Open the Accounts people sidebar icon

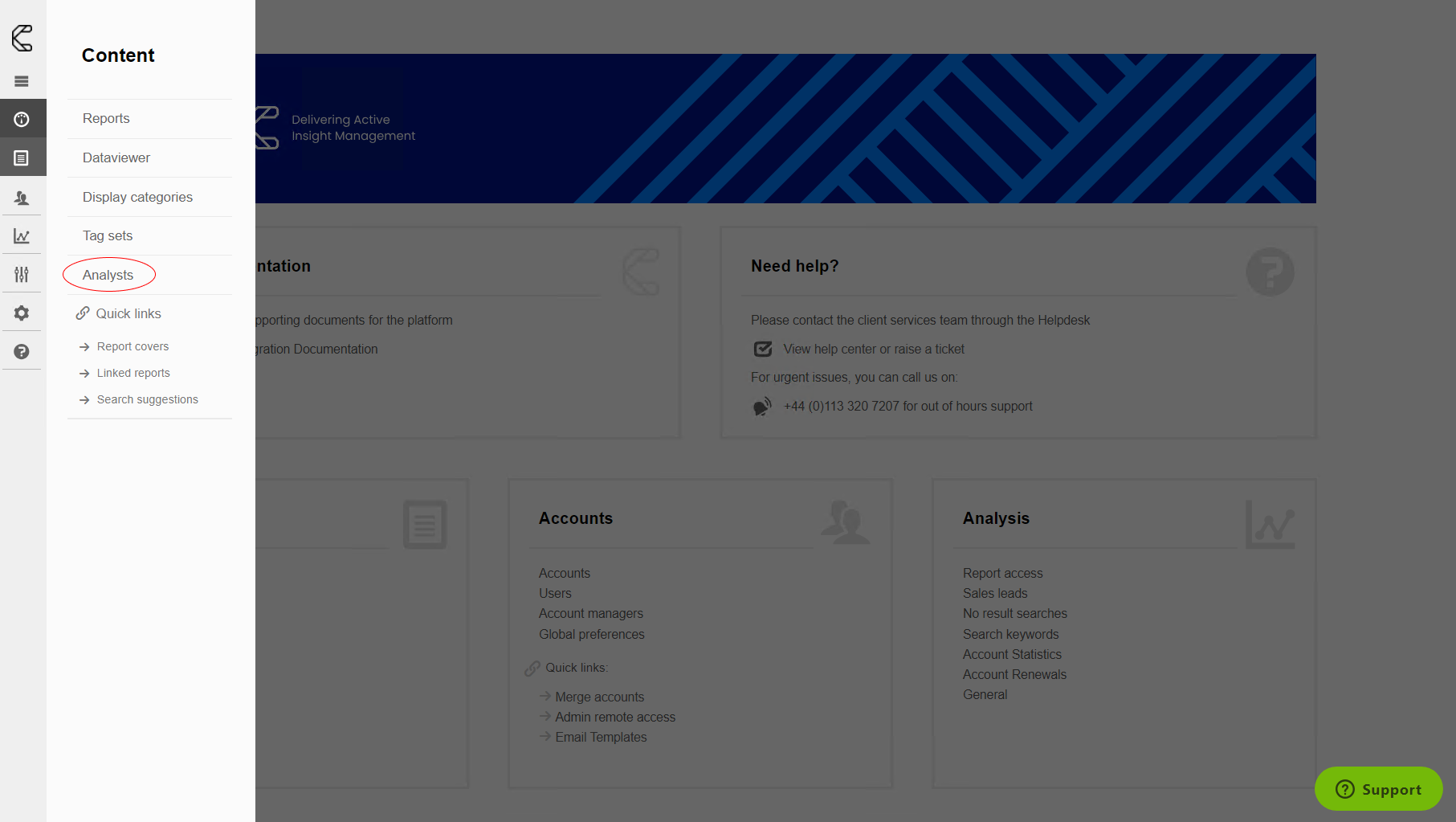tap(22, 198)
